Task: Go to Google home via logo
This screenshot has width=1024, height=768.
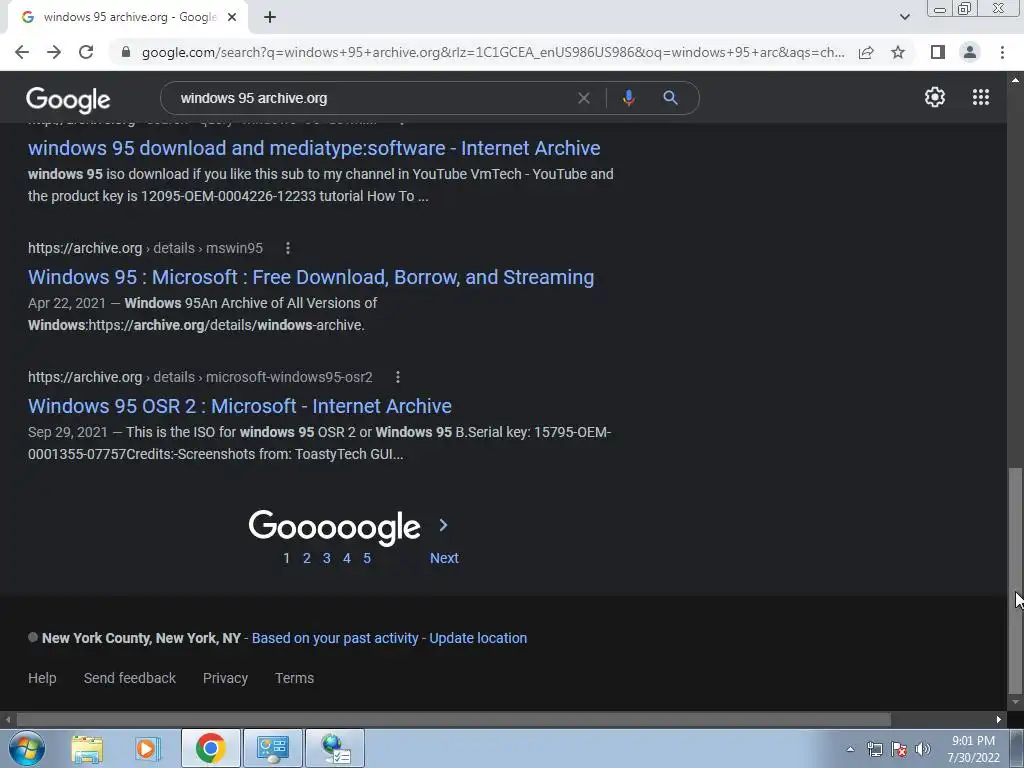Action: tap(68, 99)
